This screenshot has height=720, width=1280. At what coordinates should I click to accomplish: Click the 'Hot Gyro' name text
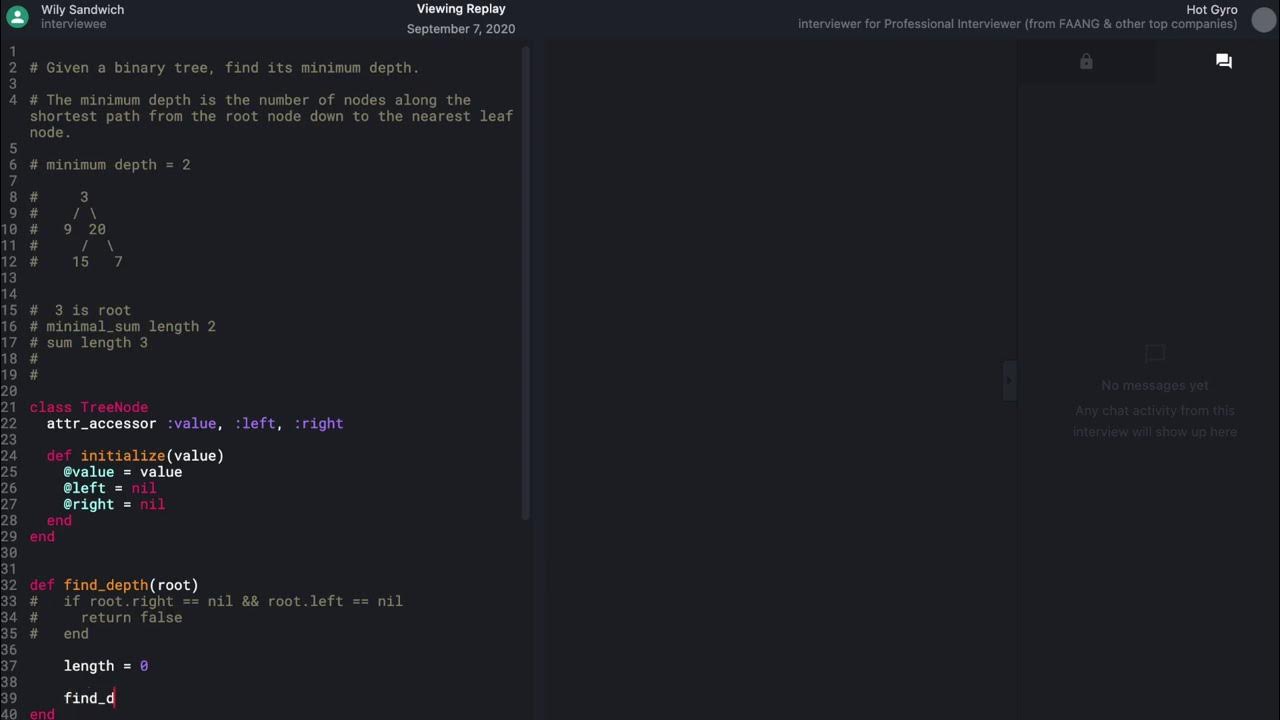click(1212, 10)
